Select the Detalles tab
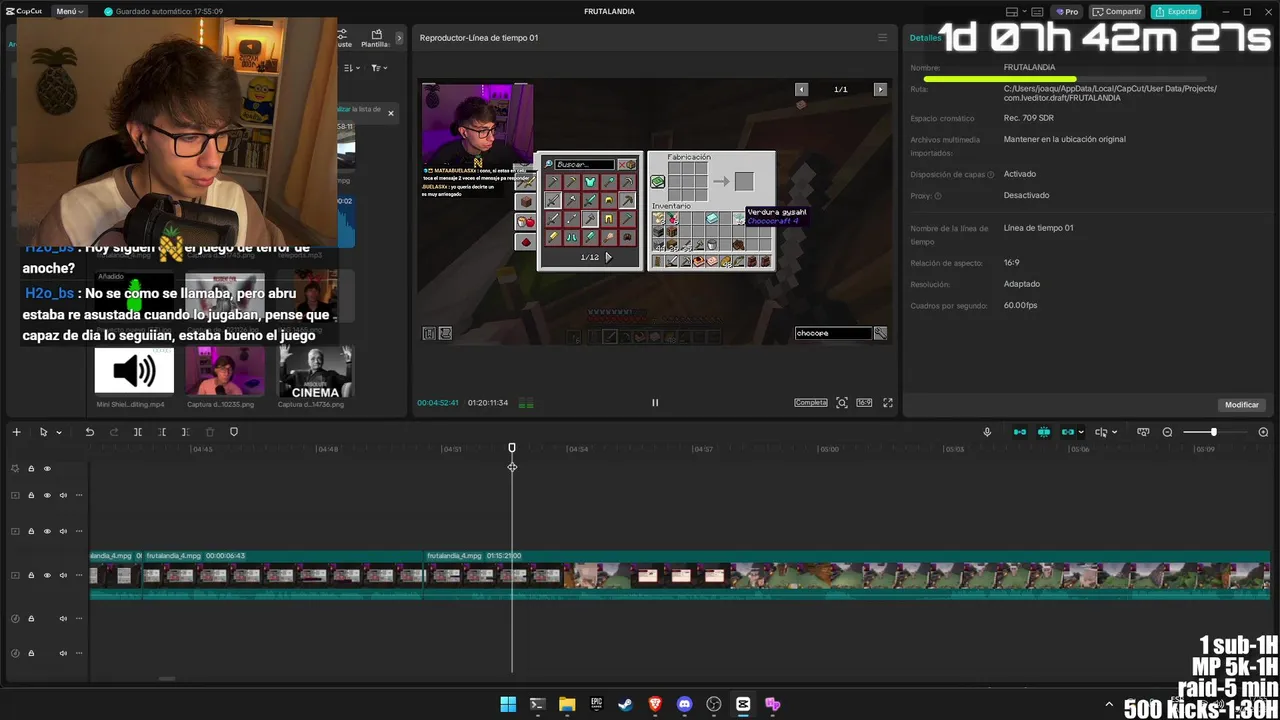Screen dimensions: 1280x720 [925, 38]
